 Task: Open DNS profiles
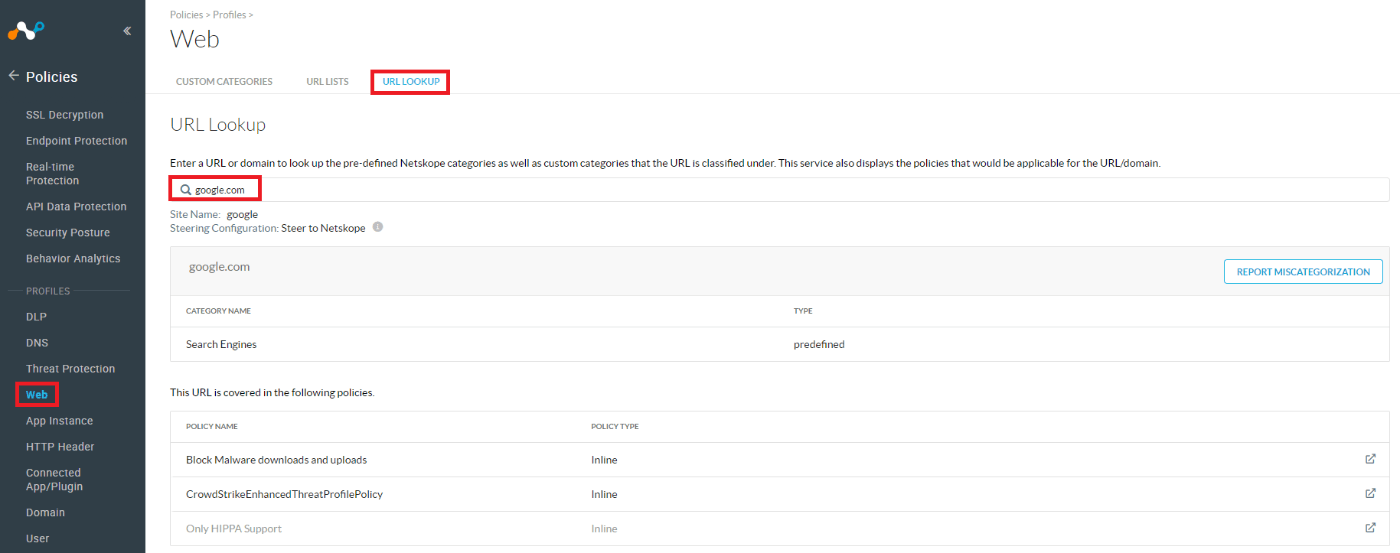(37, 343)
